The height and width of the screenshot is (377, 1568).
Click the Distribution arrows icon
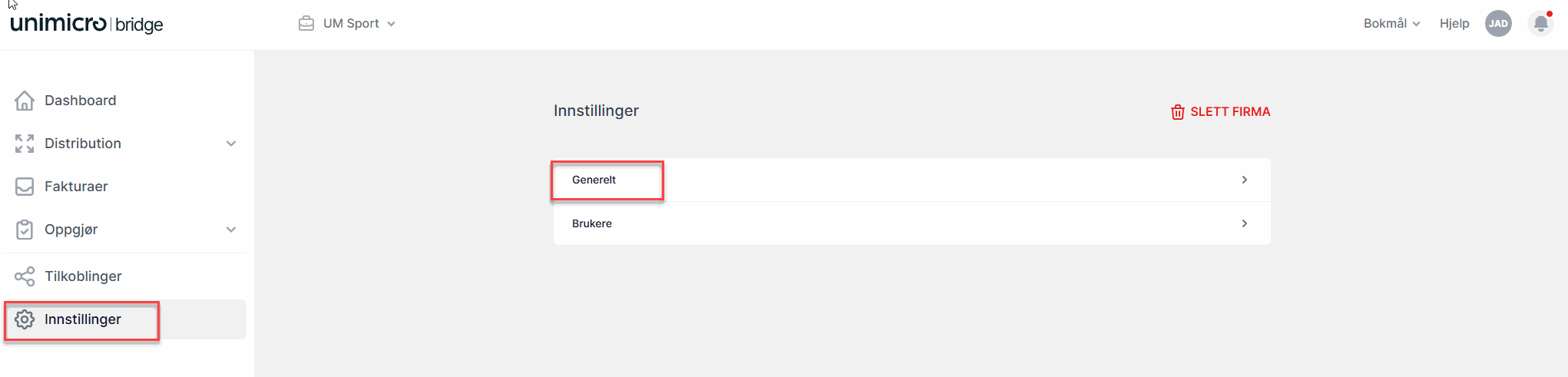(25, 144)
